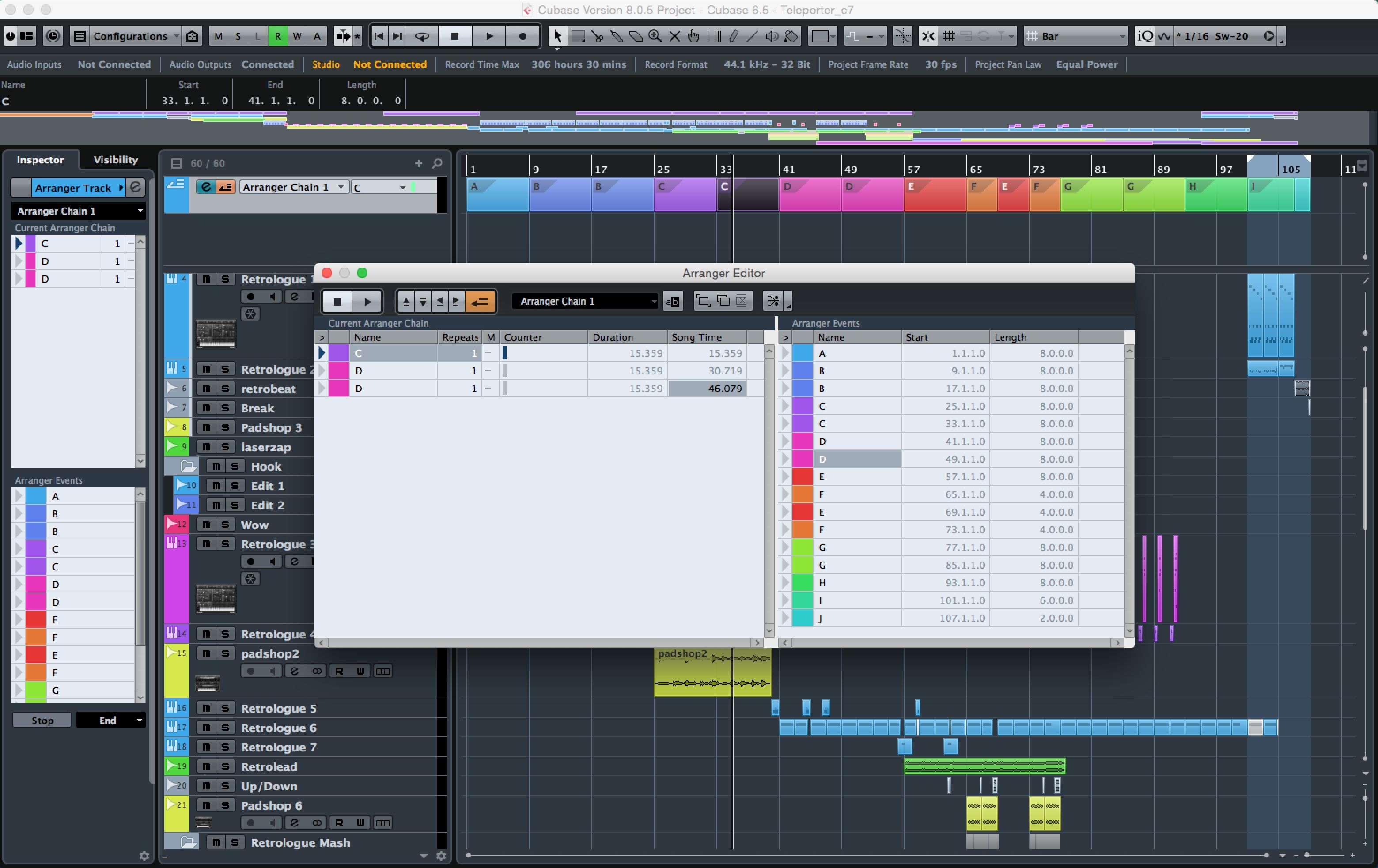Click the Stop button in Inspector
This screenshot has height=868, width=1378.
(42, 721)
